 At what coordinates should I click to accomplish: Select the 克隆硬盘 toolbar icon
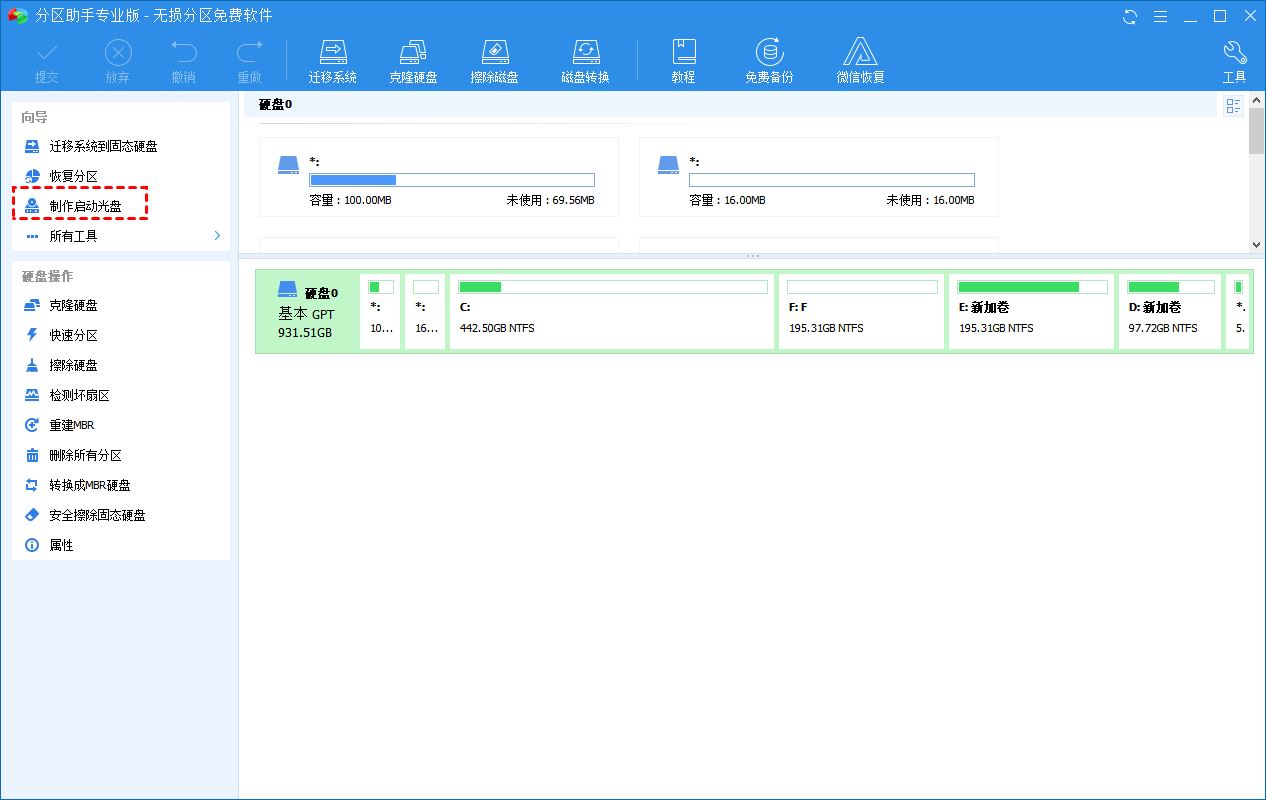[414, 58]
